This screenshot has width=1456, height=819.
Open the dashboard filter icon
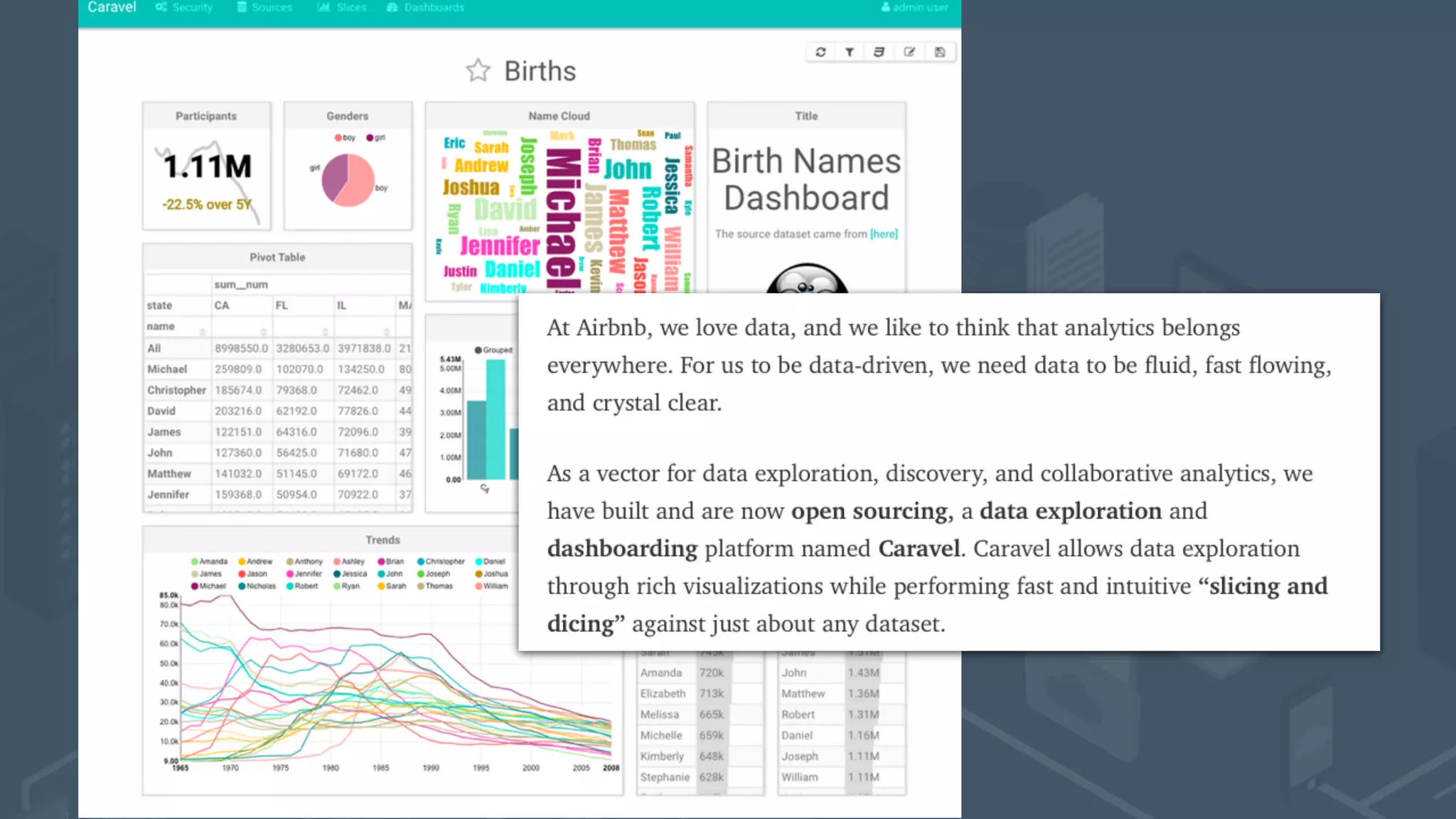850,52
